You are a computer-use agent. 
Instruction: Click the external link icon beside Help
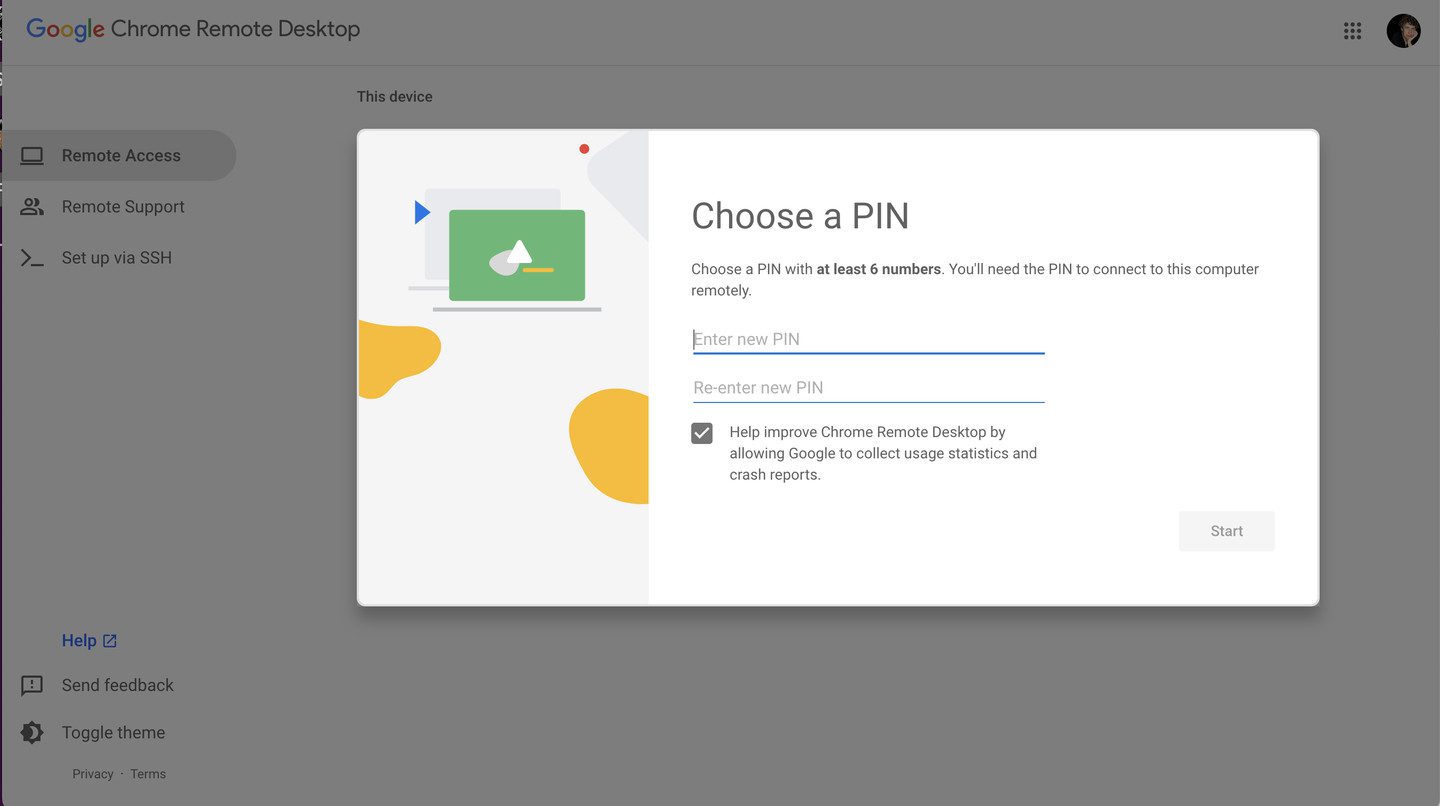[x=110, y=641]
